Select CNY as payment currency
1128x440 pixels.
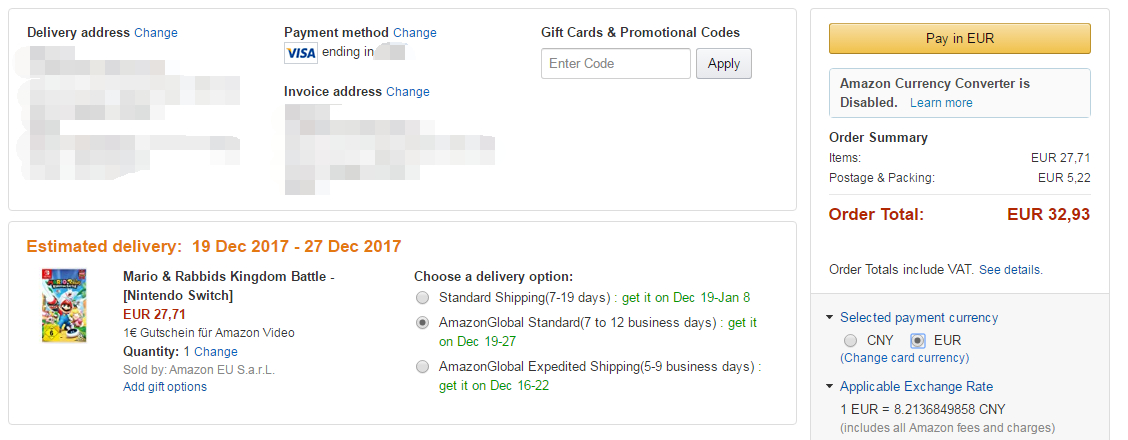pyautogui.click(x=851, y=340)
